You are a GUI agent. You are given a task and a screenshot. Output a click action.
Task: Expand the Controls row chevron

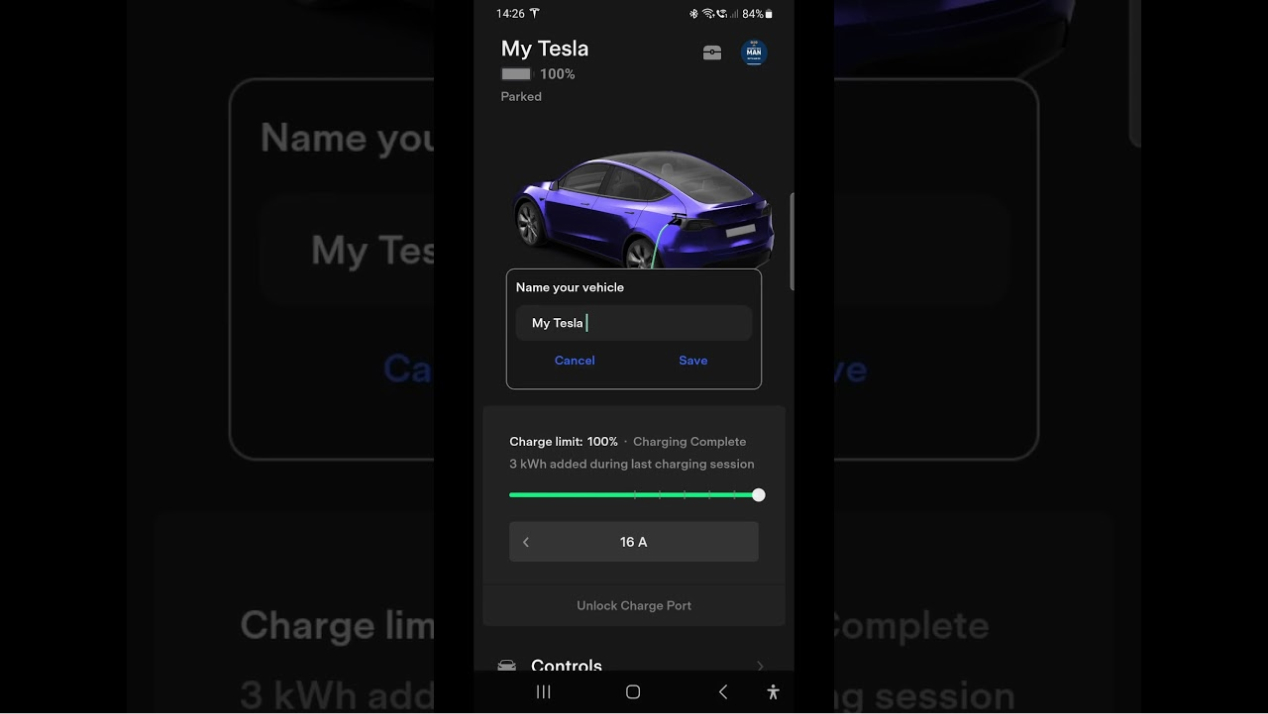coord(760,666)
